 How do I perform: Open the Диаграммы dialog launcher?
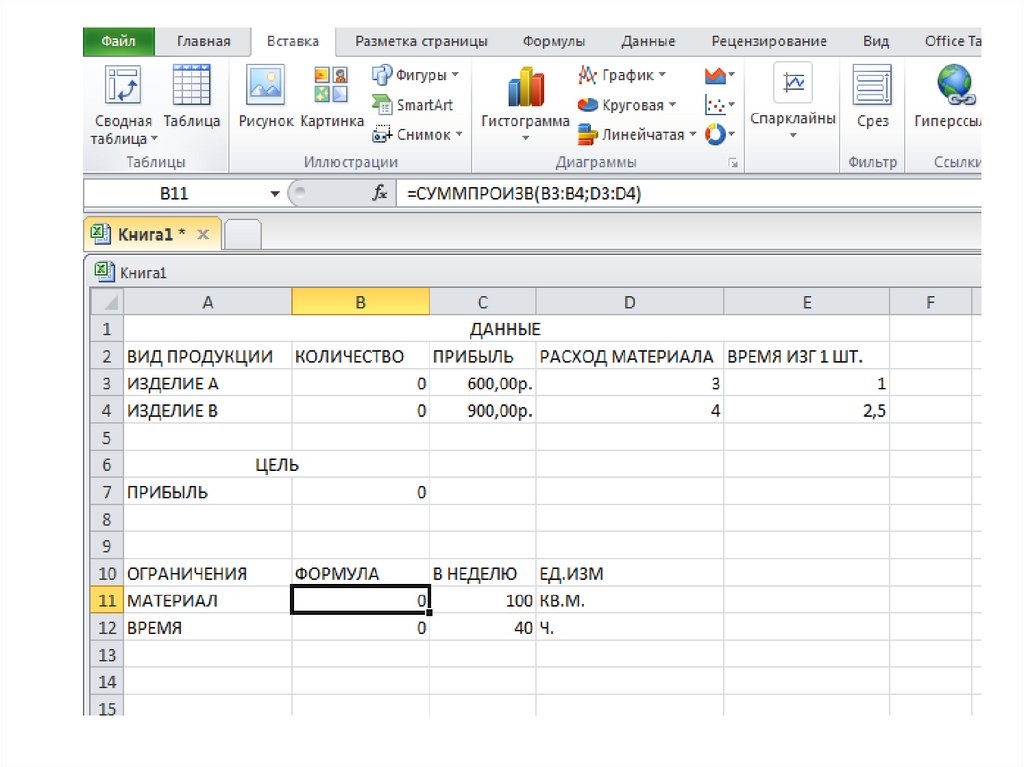733,163
